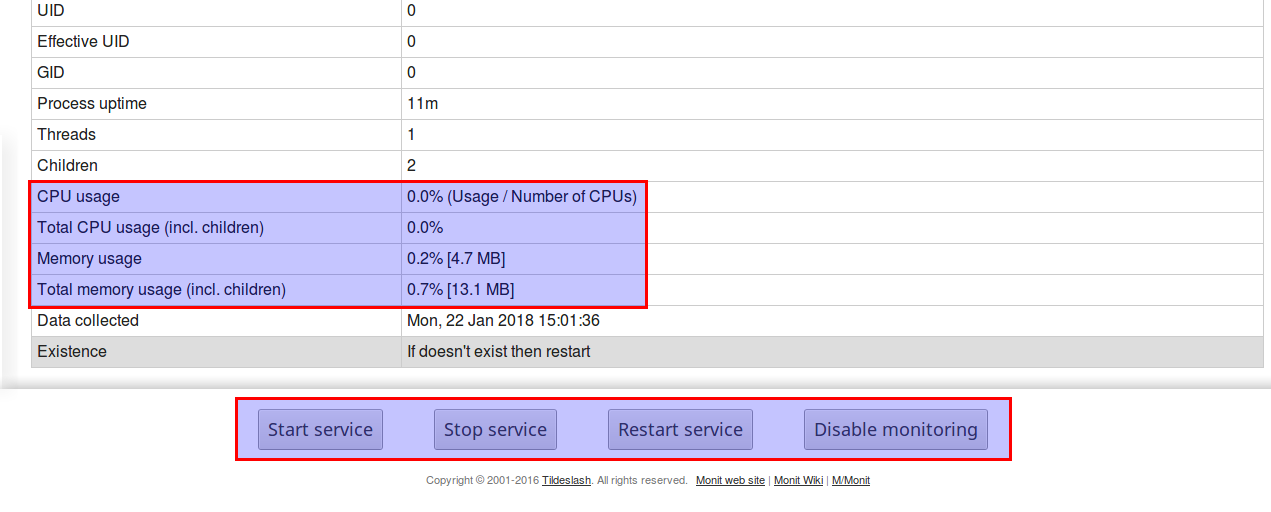
Task: Click the value 0.2% [4.7 MB]
Action: [x=456, y=259]
